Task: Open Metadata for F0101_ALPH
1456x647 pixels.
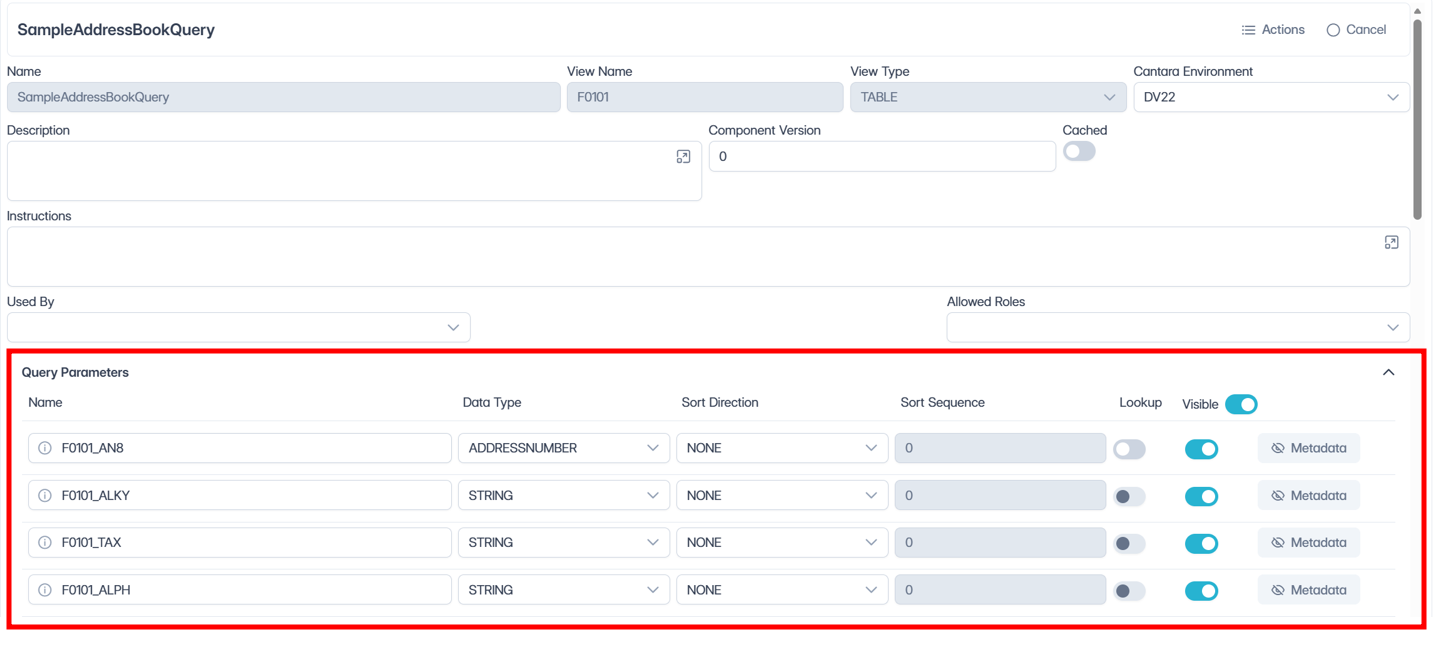Action: (x=1309, y=590)
